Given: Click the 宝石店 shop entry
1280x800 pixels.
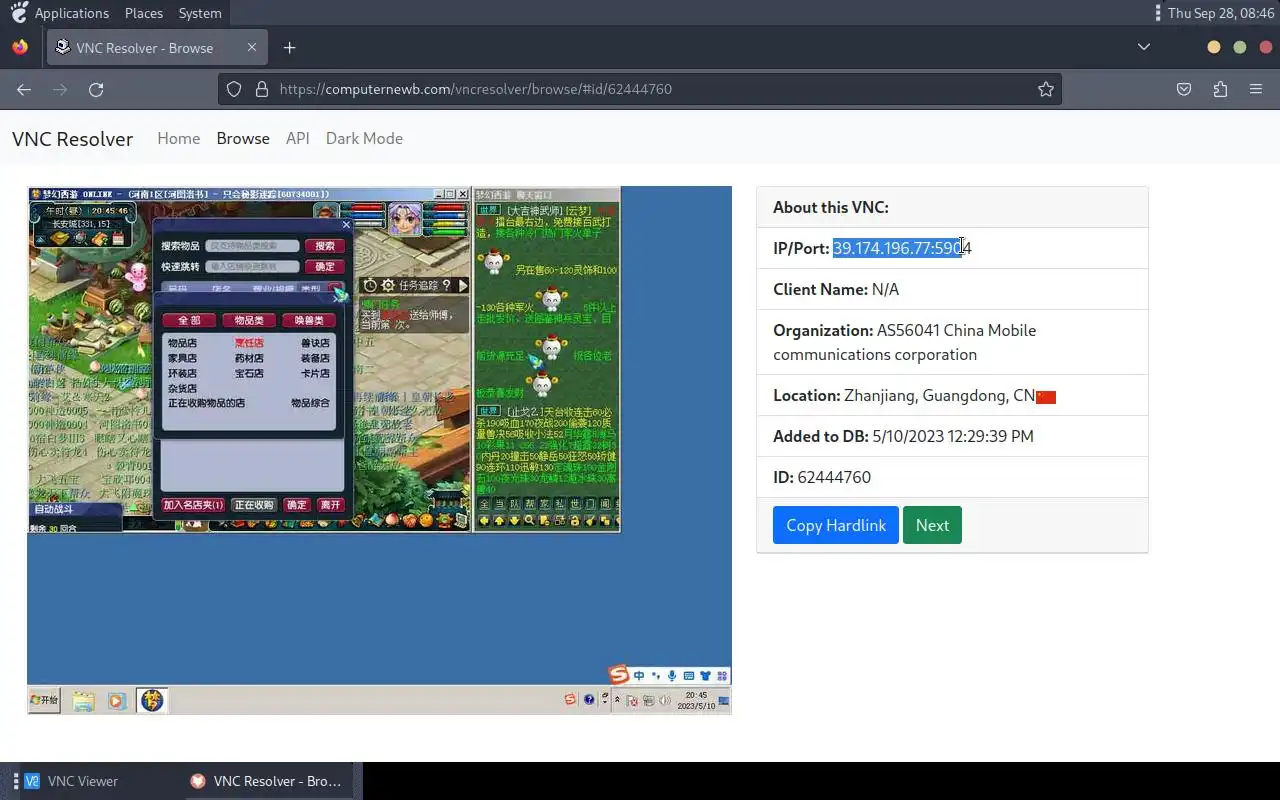Looking at the screenshot, I should coord(249,373).
